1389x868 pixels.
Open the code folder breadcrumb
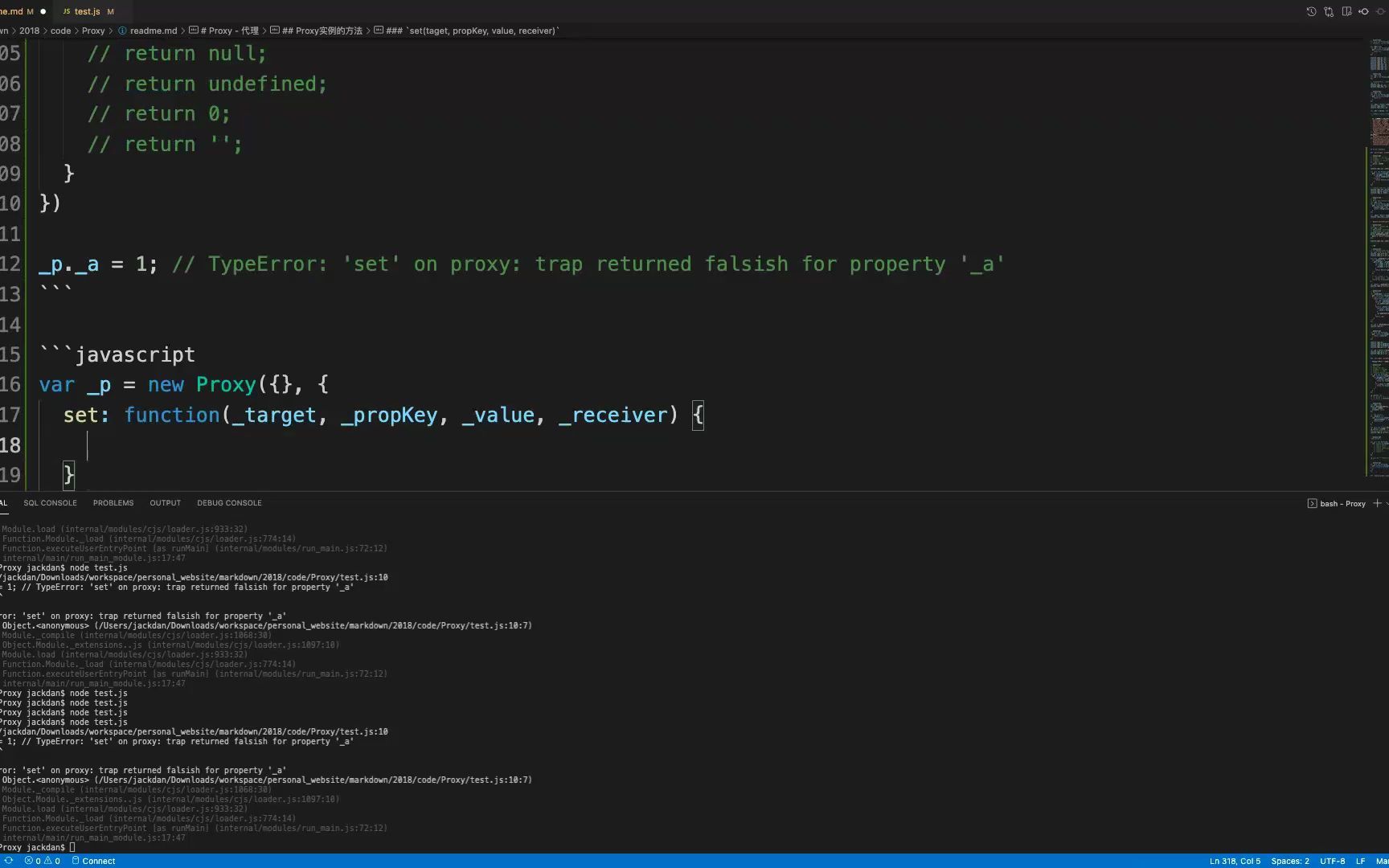pos(60,31)
